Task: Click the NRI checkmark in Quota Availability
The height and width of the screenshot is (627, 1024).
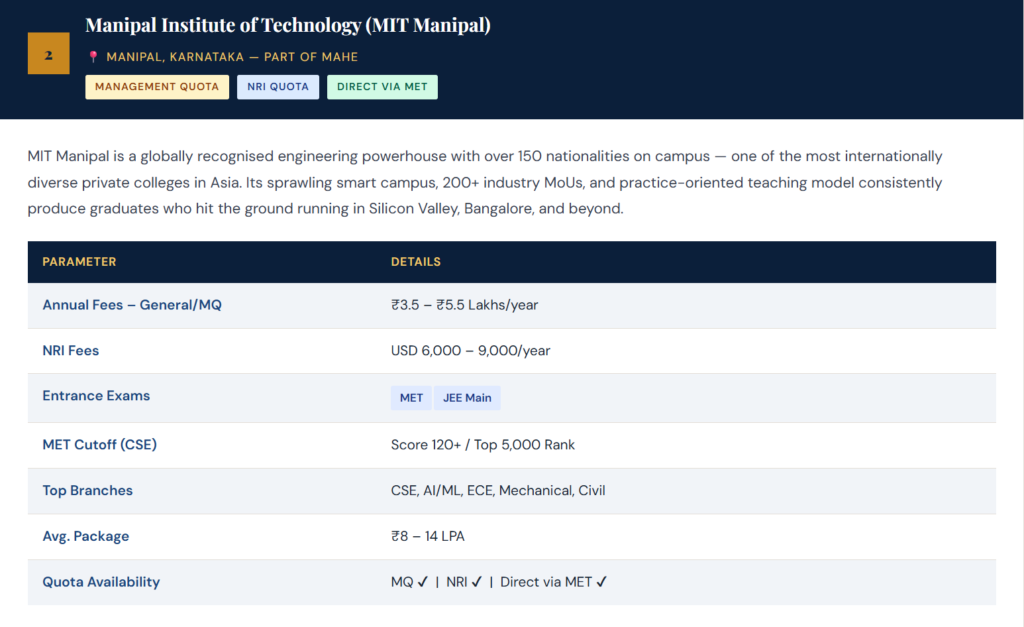Action: pos(477,581)
